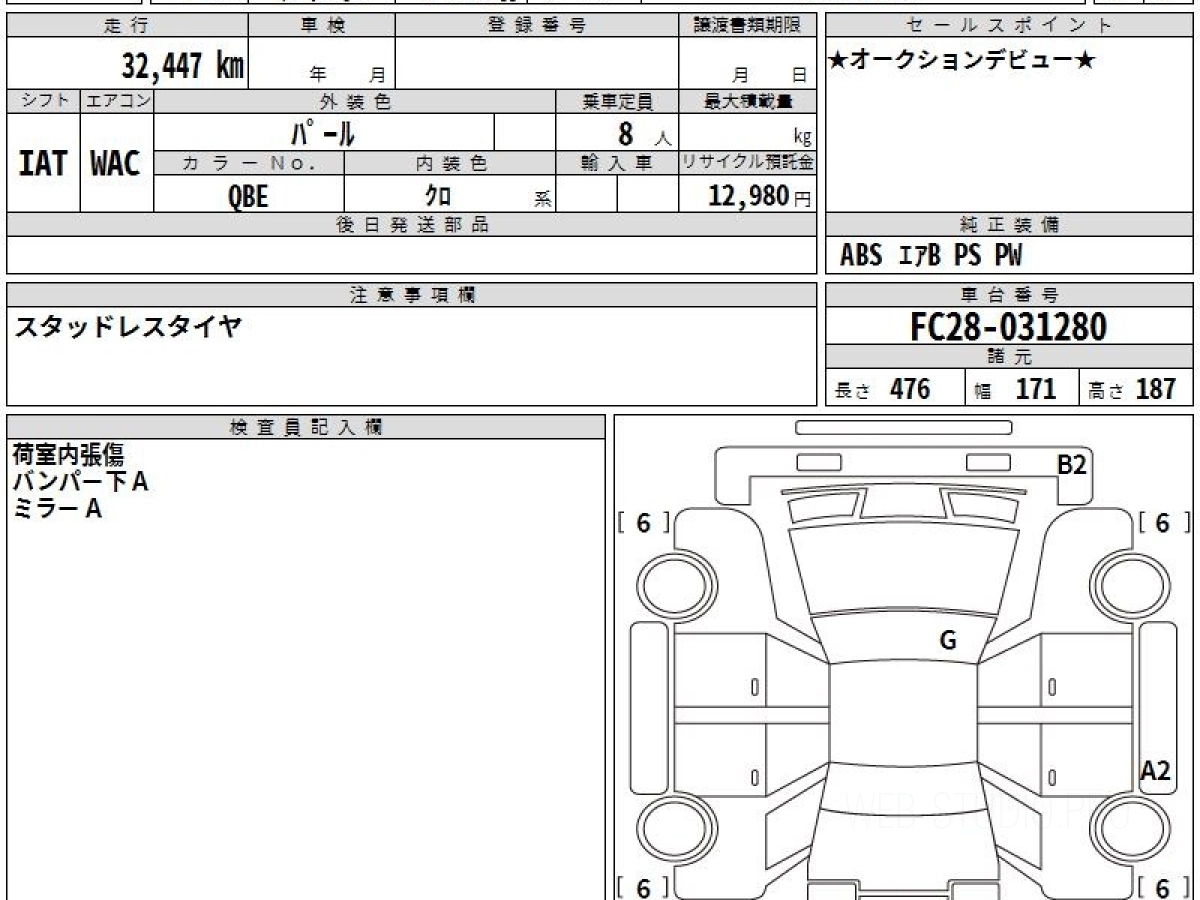
Task: Click the 内装色 header cell
Action: pos(449,163)
